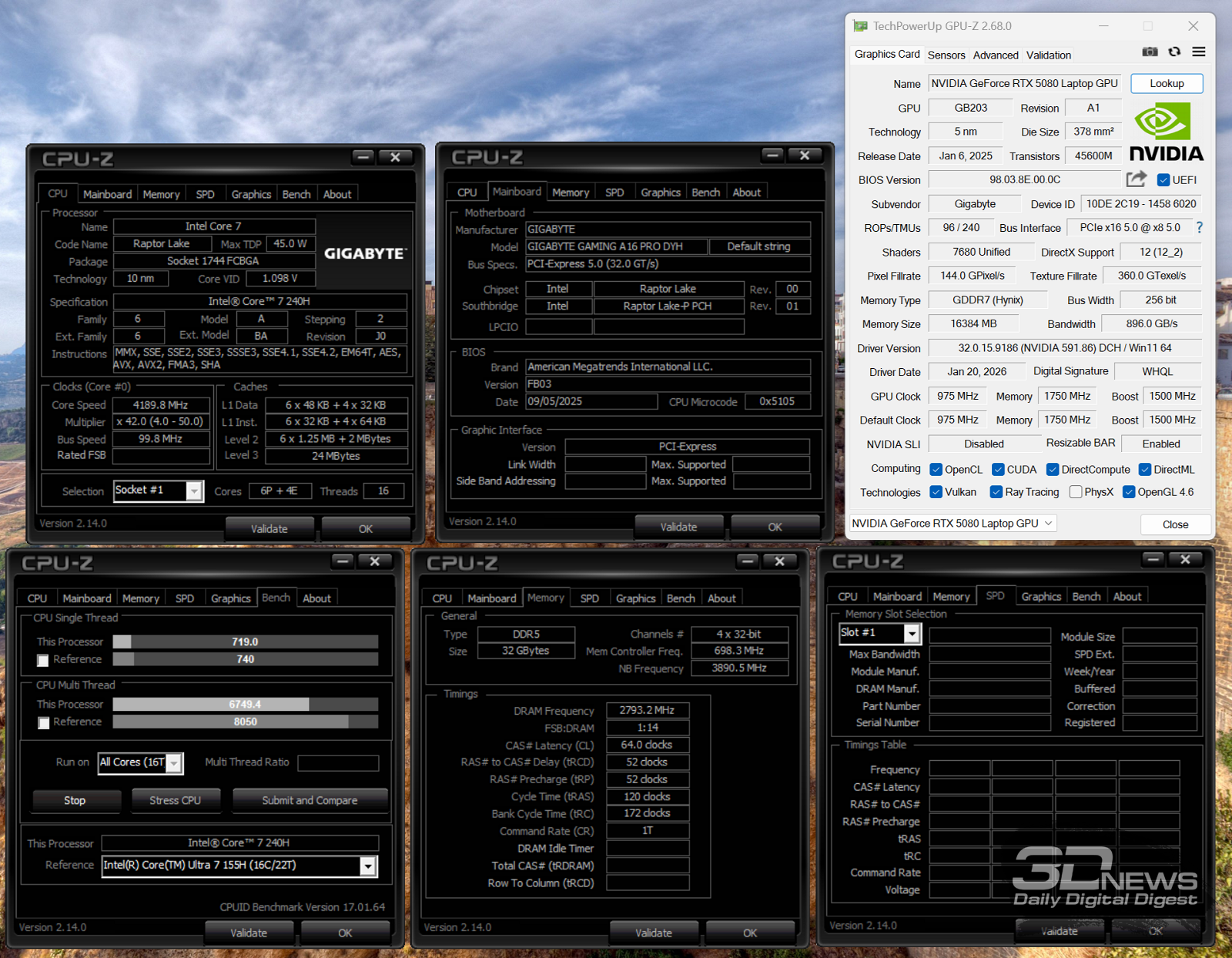Viewport: 1232px width, 958px height.
Task: Open the reference processor dropdown
Action: [368, 866]
